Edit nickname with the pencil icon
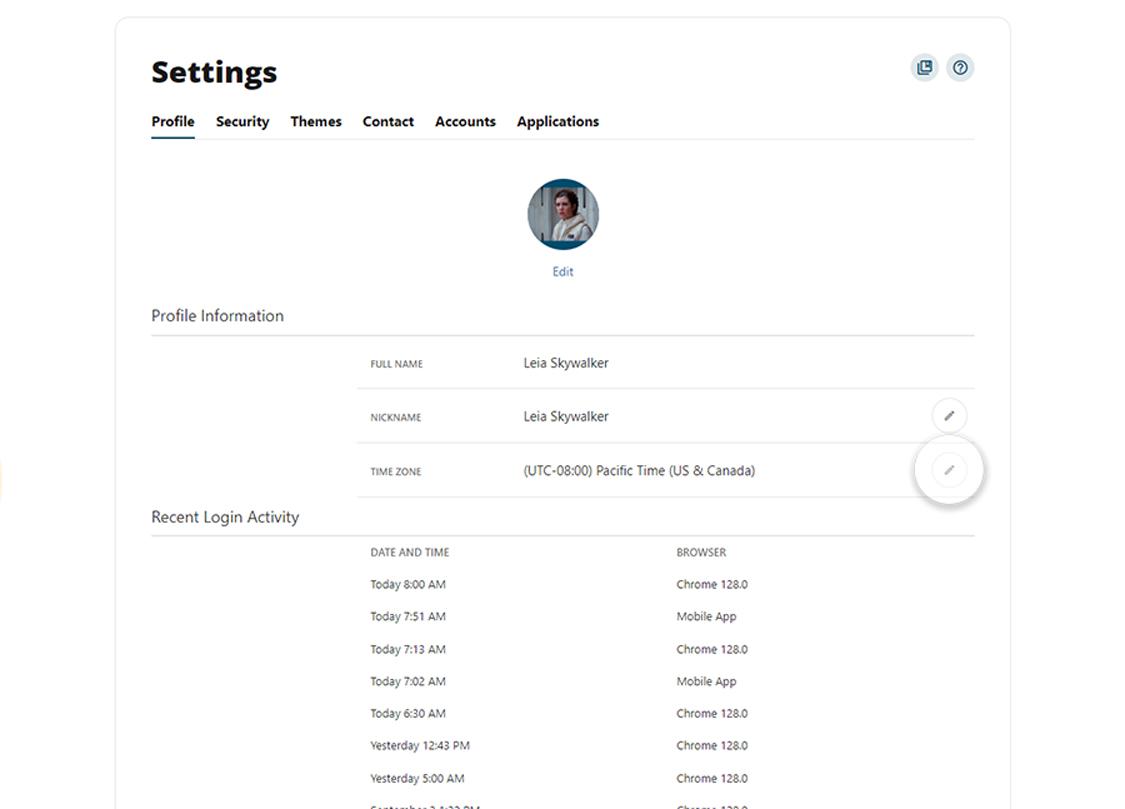Screen dimensions: 1125x809 coord(949,416)
